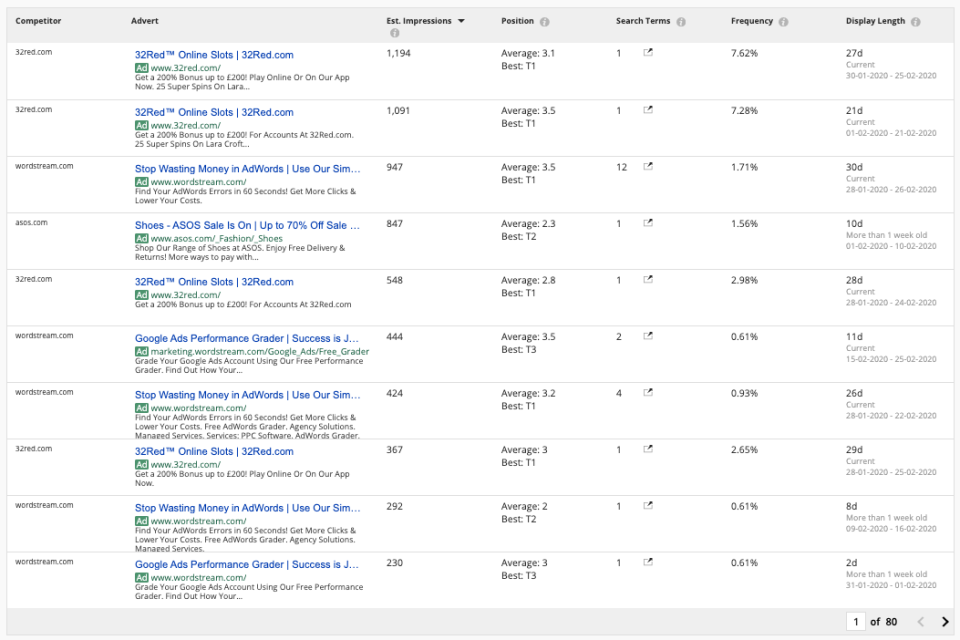Click the page number input field
Screen dimensions: 960x640
pyautogui.click(x=856, y=622)
